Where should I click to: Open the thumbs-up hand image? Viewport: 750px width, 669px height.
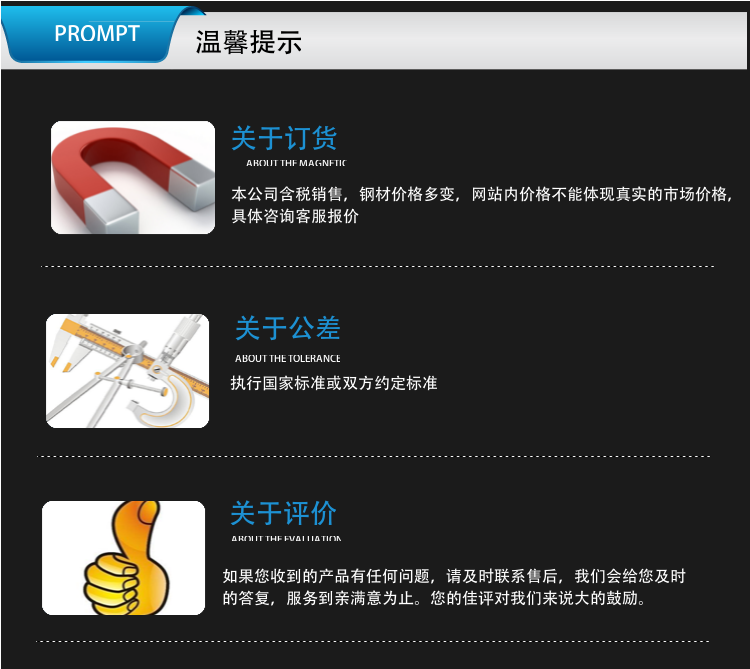point(123,558)
